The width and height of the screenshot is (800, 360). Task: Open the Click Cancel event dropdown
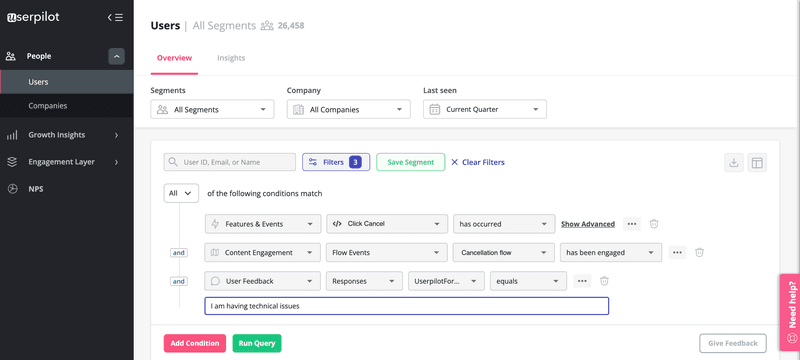[386, 224]
